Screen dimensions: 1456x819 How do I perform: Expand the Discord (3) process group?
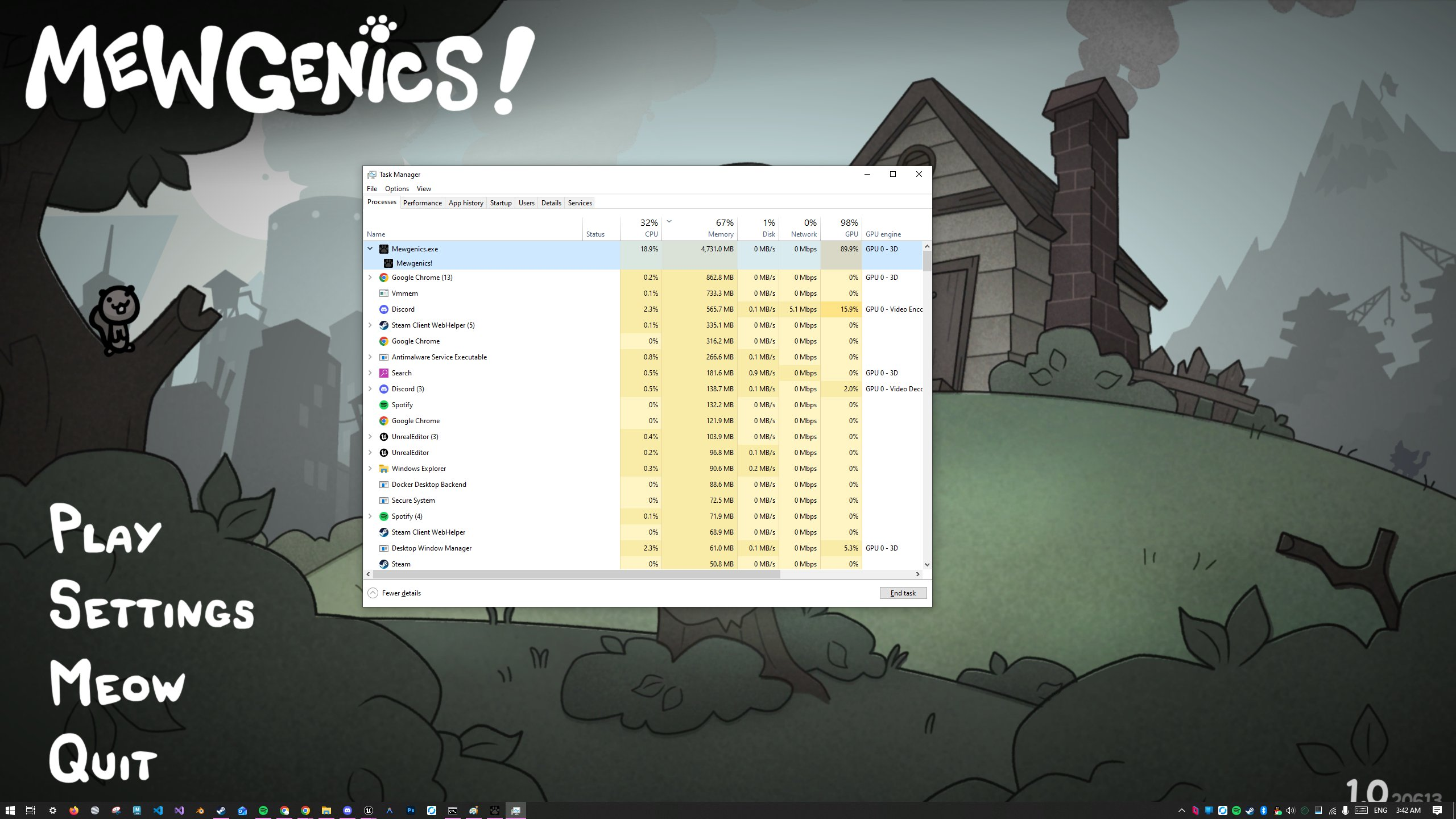370,389
